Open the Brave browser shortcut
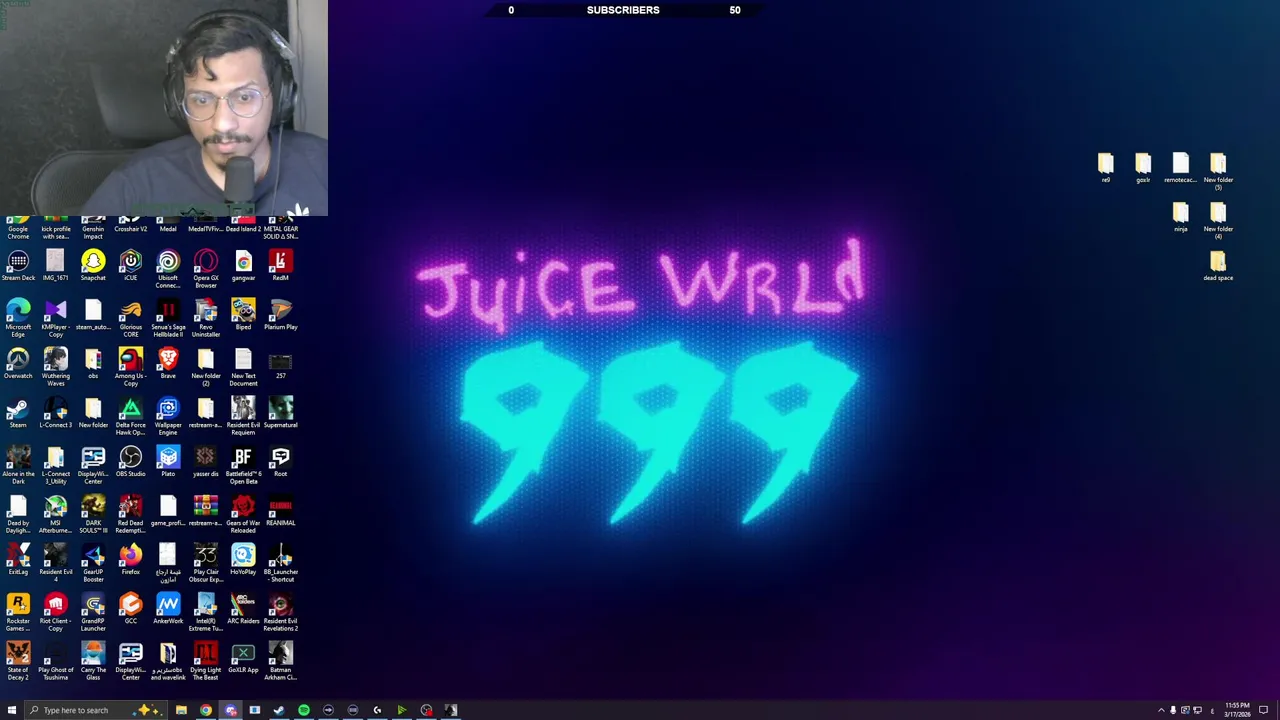Viewport: 1280px width, 720px height. coord(168,364)
